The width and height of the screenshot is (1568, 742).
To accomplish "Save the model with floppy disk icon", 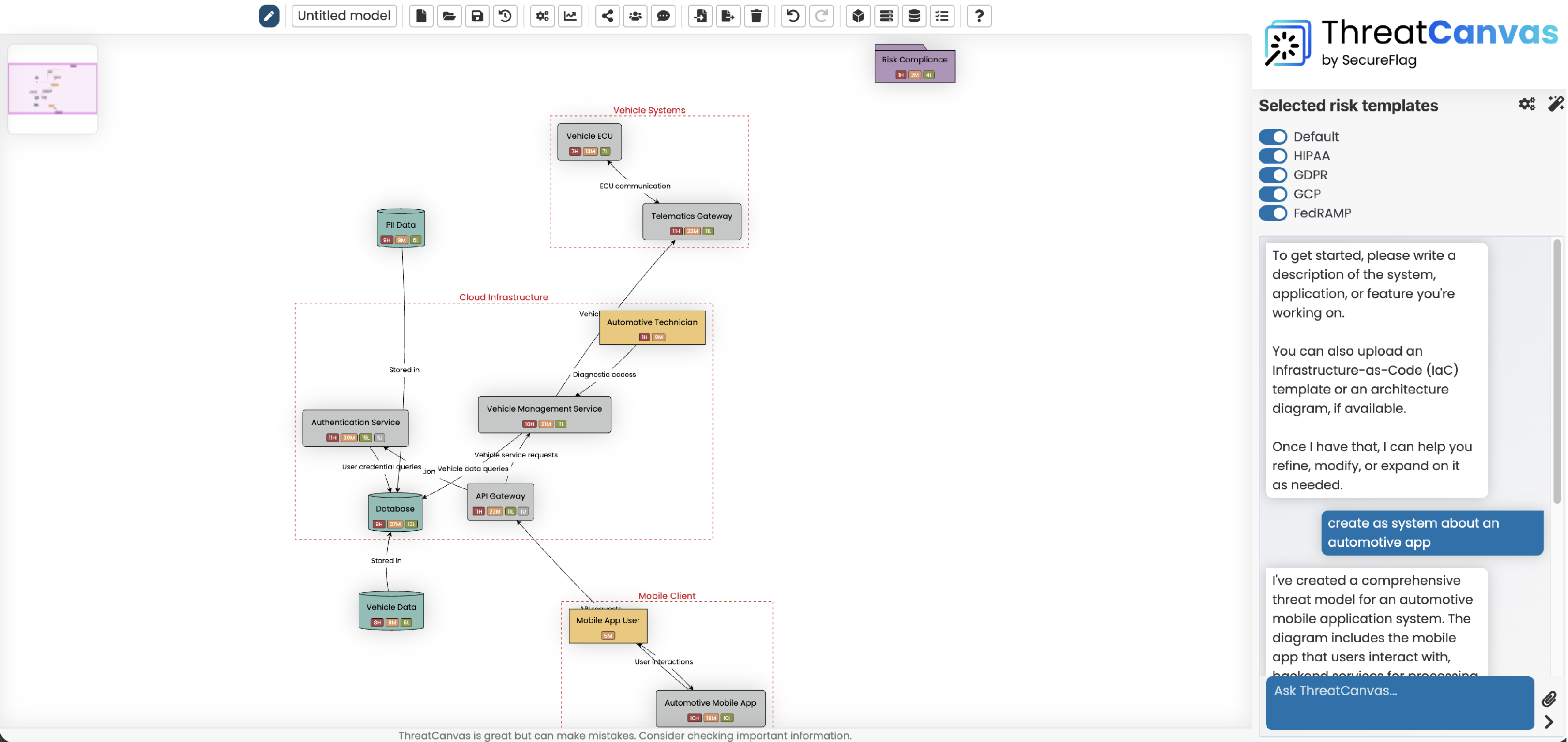I will [x=477, y=16].
